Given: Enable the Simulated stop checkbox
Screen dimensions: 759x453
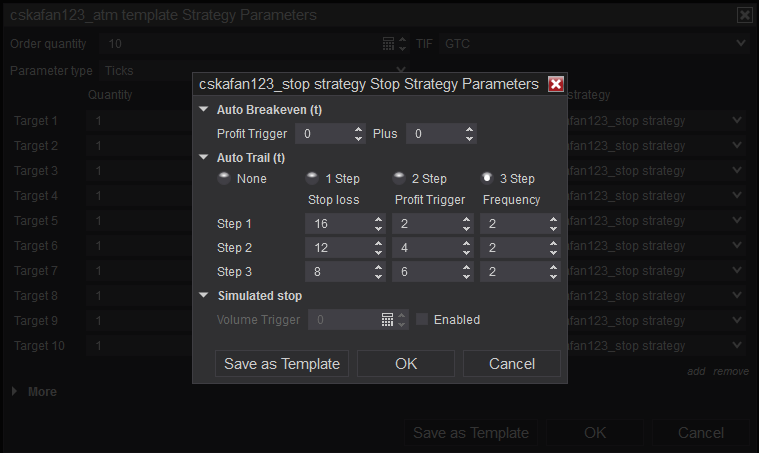Looking at the screenshot, I should [422, 319].
